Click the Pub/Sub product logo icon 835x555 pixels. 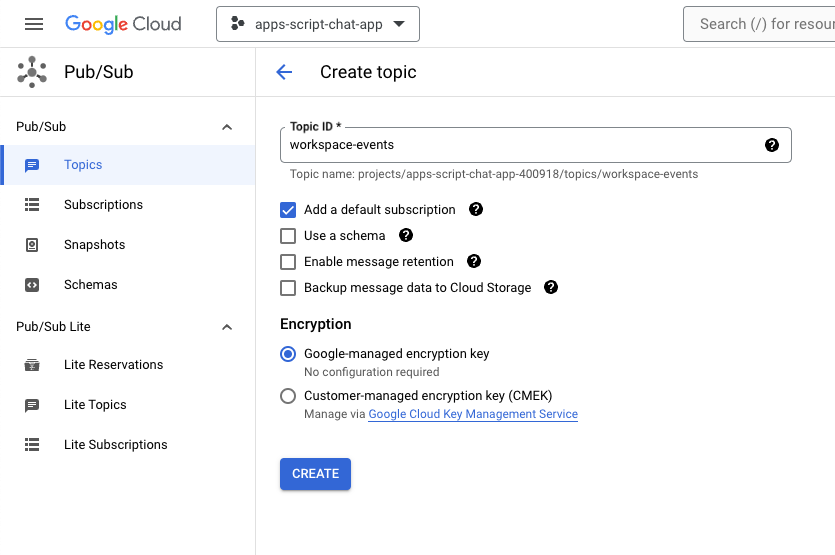32,72
